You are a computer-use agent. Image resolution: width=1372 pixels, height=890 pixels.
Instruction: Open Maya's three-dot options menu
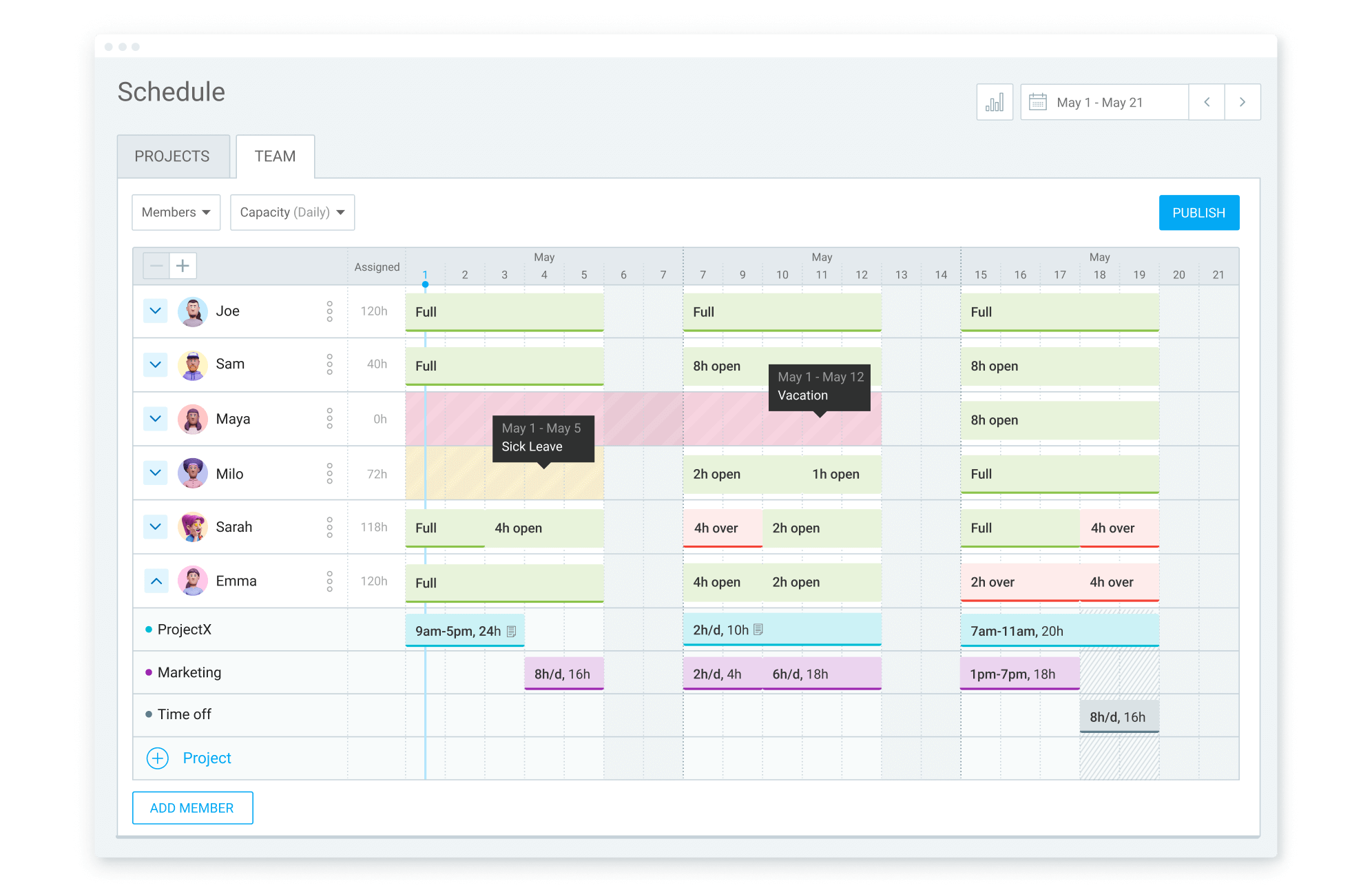[330, 419]
